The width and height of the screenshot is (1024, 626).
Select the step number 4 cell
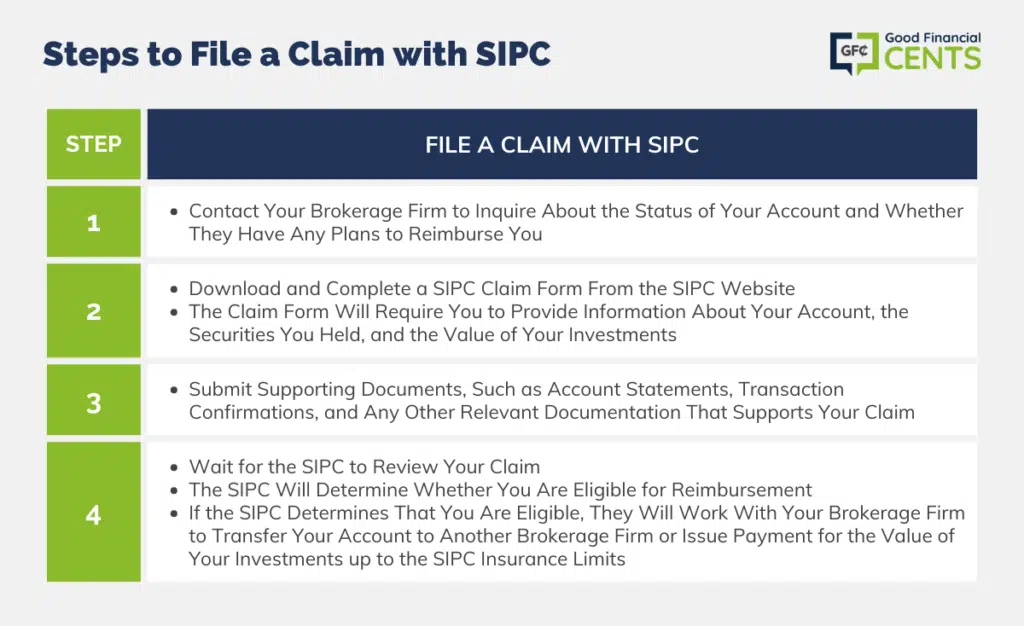93,513
